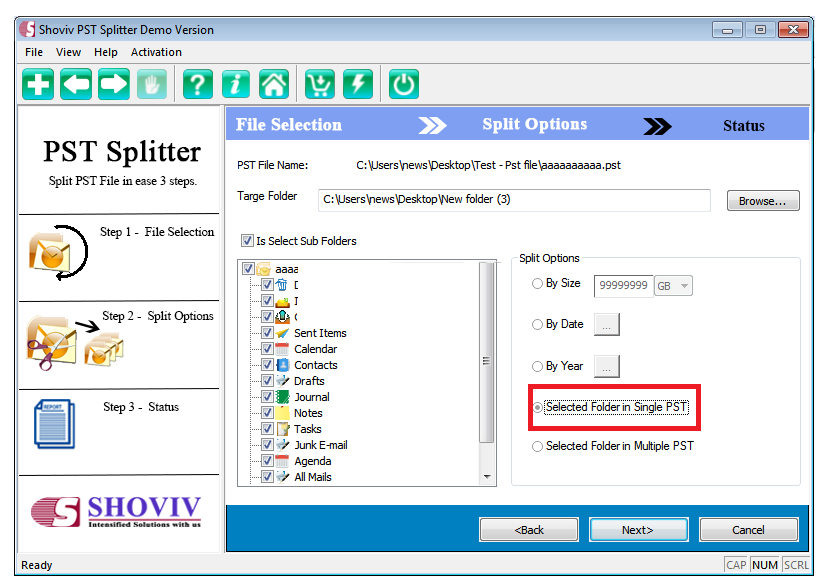Click the forward arrow toolbar icon
819x579 pixels.
click(x=113, y=84)
